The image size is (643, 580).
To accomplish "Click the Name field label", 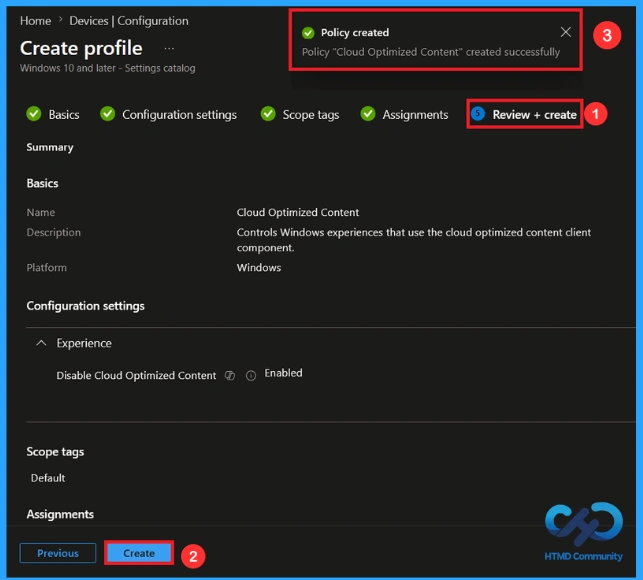I will click(41, 212).
